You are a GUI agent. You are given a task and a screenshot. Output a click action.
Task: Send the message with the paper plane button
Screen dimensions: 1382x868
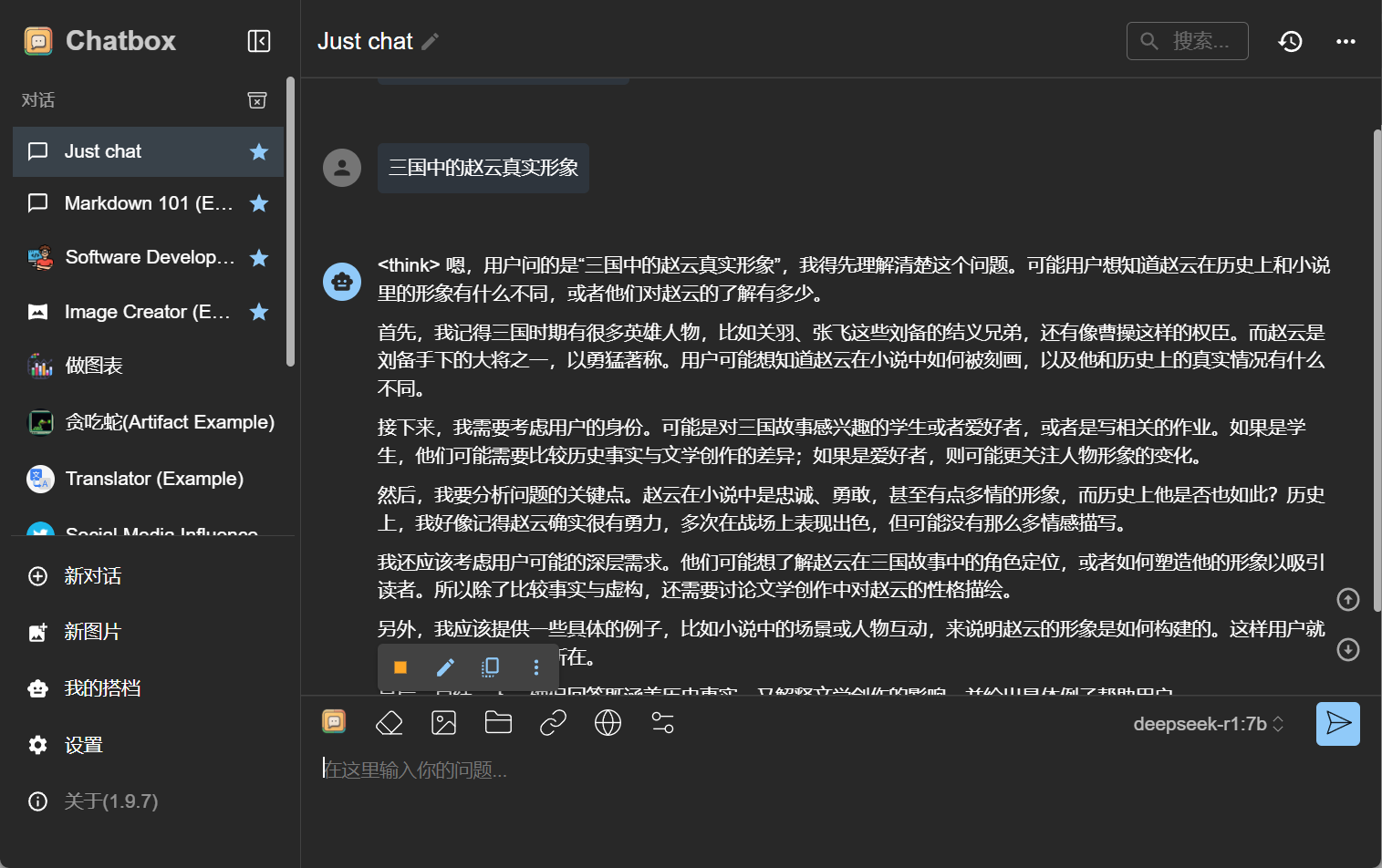click(x=1337, y=723)
